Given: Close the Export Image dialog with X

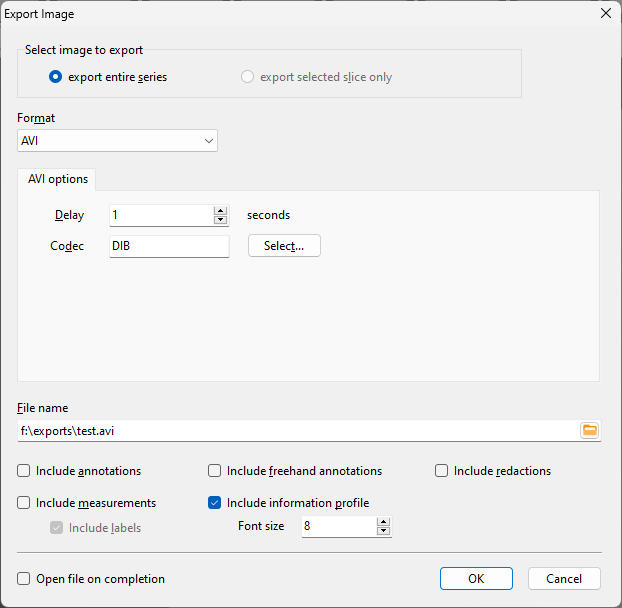Looking at the screenshot, I should [604, 14].
